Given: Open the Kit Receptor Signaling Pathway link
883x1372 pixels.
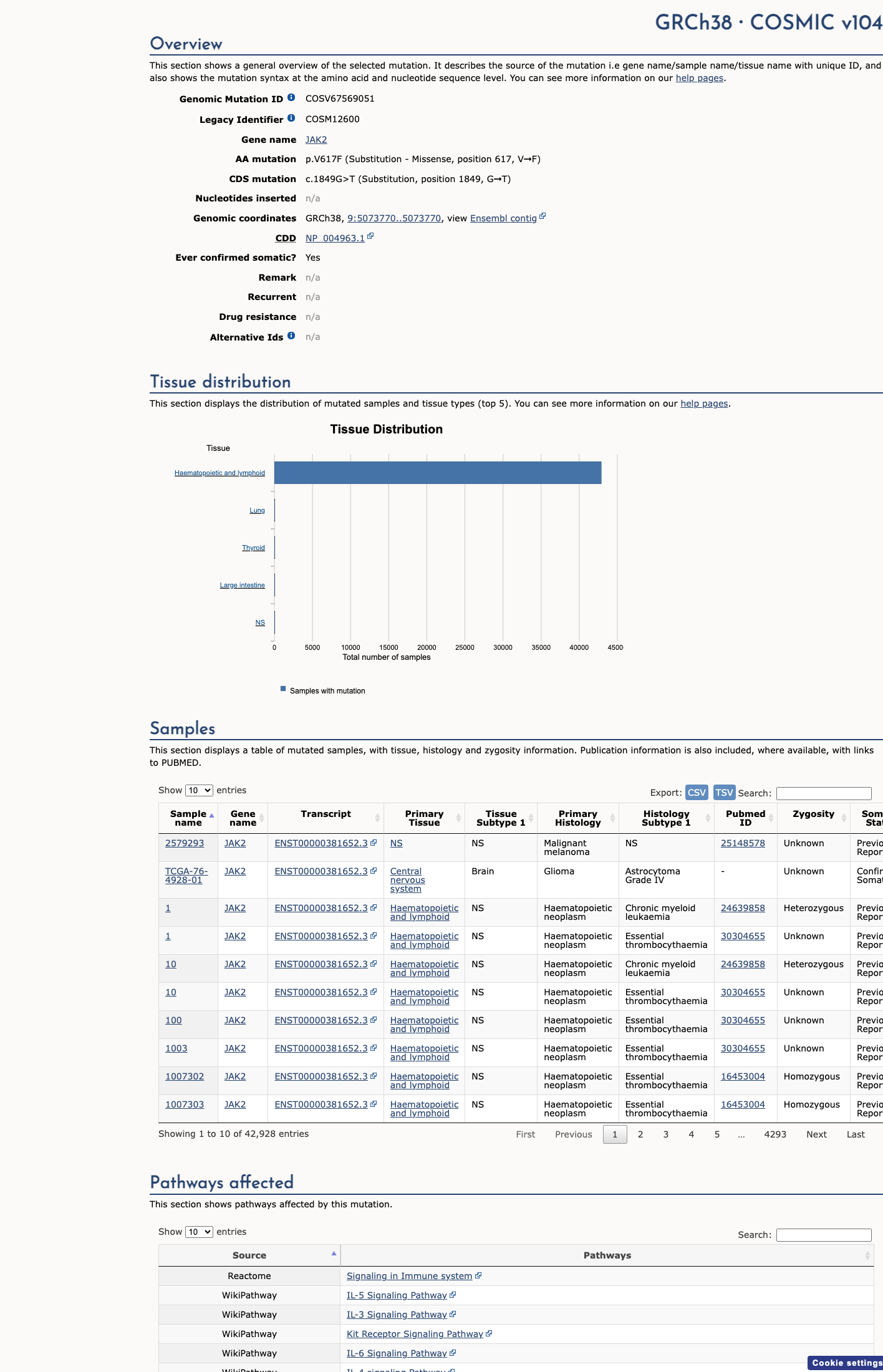Looking at the screenshot, I should tap(415, 1334).
